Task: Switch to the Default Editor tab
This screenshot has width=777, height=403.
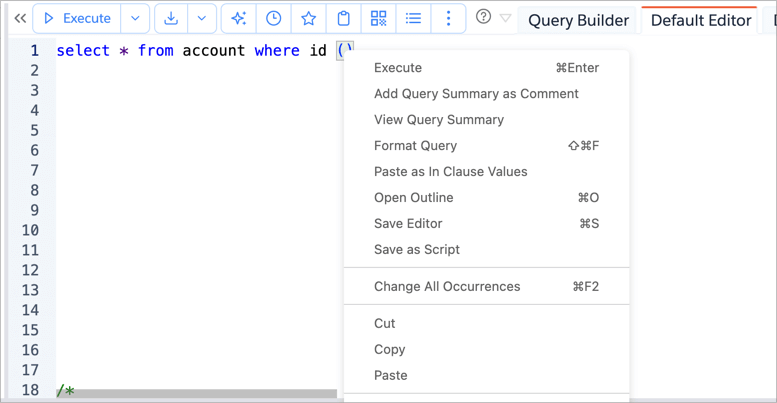Action: (x=700, y=20)
